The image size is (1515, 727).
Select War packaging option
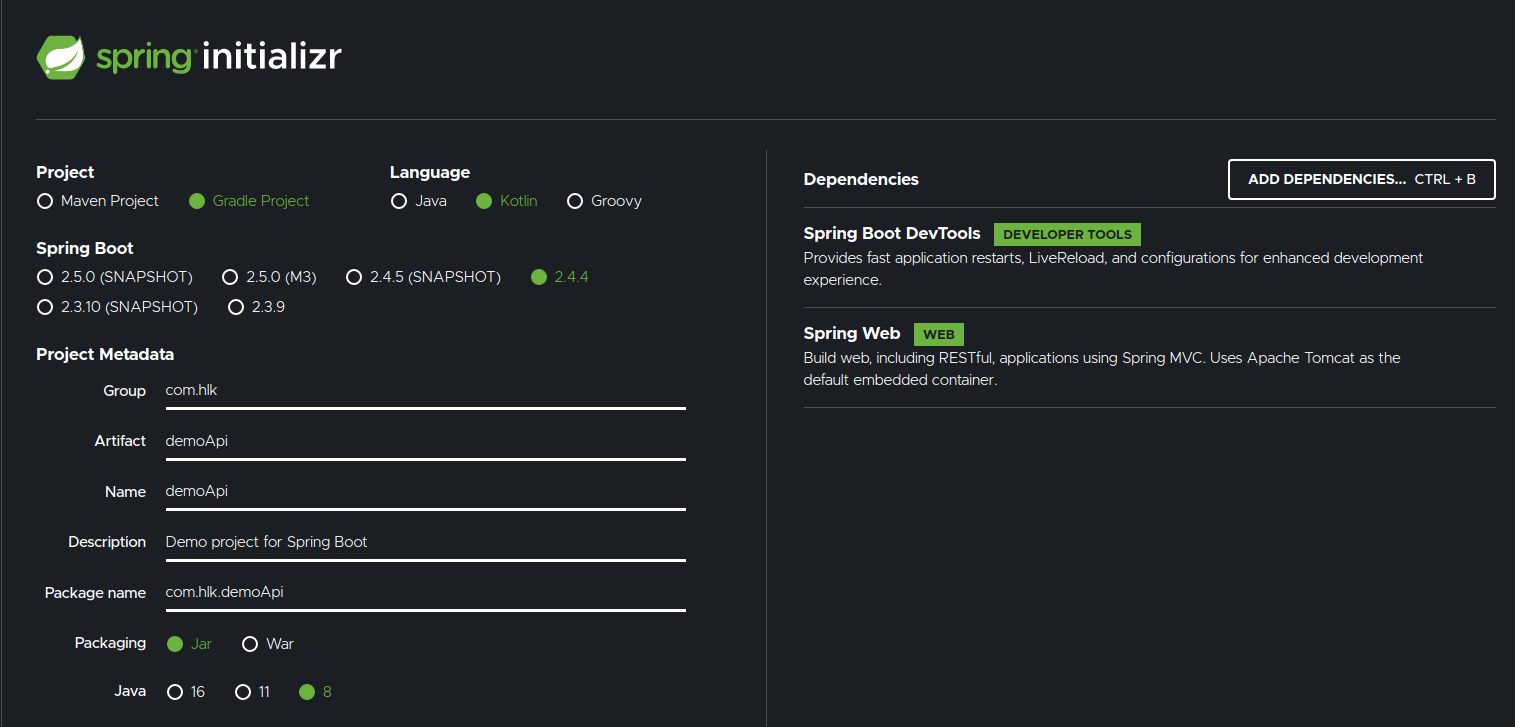(x=250, y=644)
